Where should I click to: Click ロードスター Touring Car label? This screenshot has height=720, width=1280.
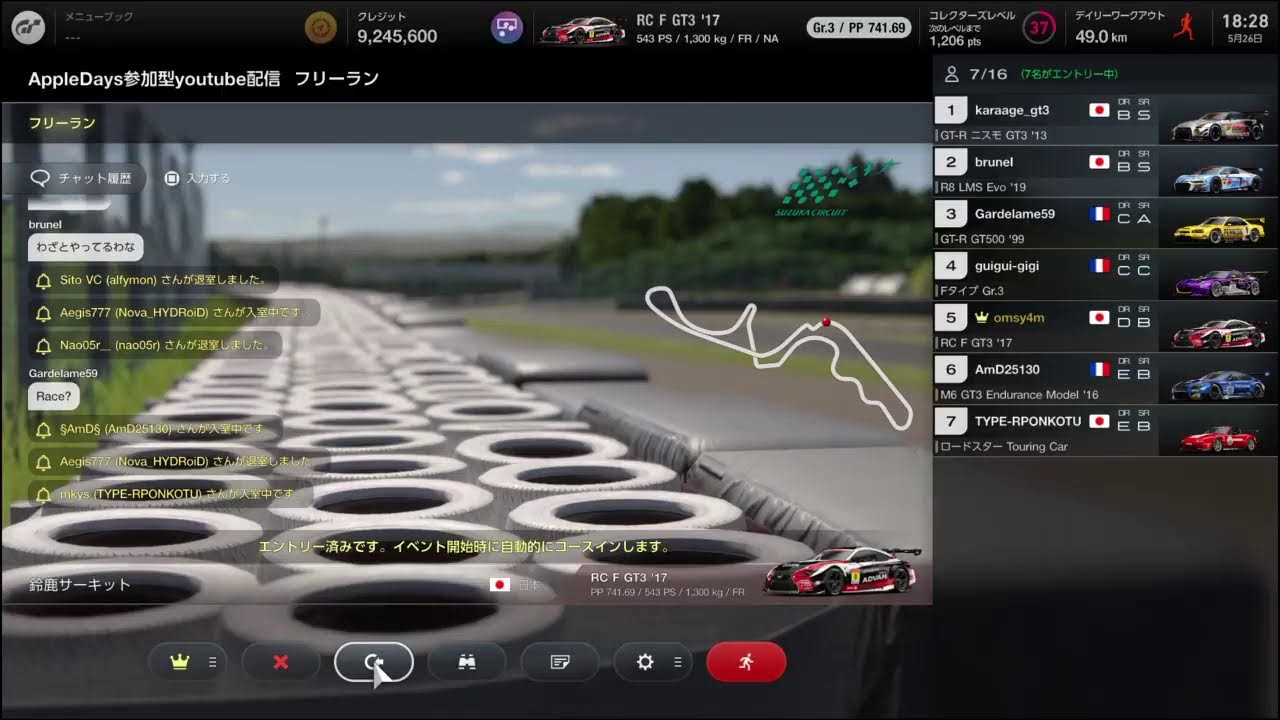pos(1004,447)
